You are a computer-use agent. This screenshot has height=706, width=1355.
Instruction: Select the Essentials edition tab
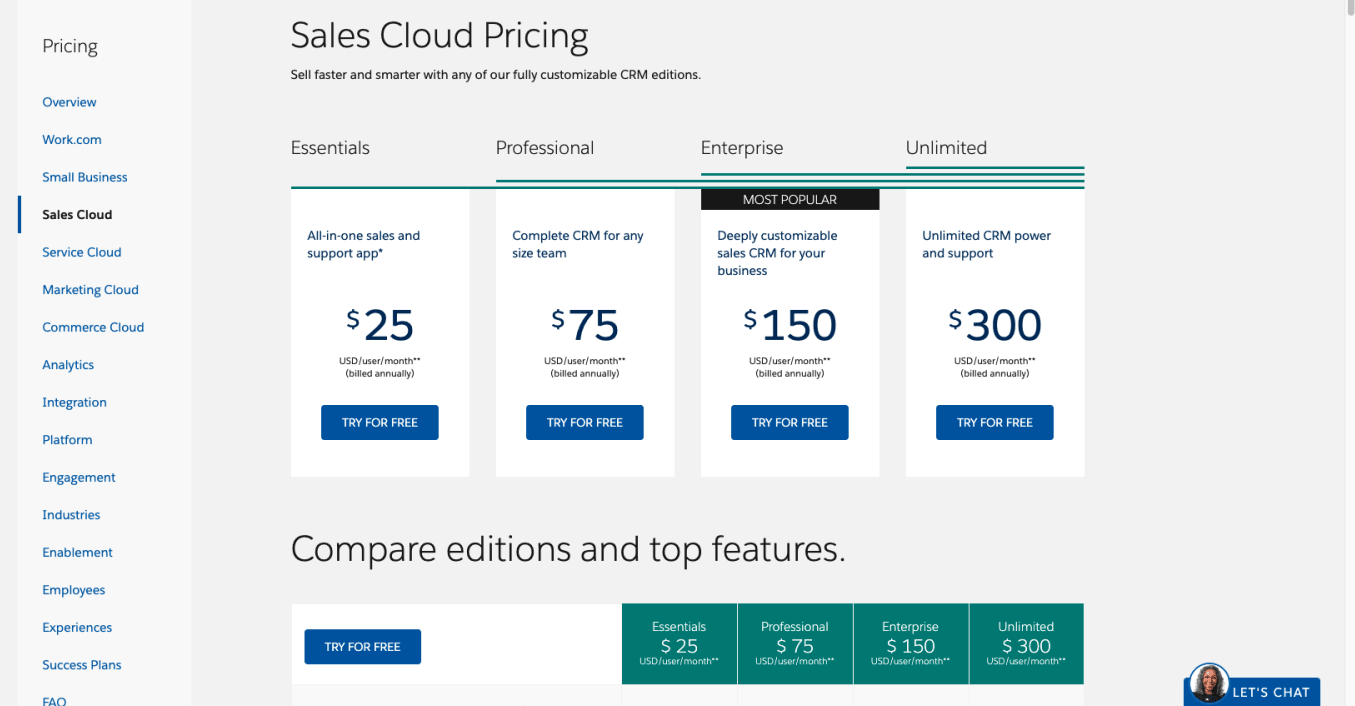coord(330,148)
